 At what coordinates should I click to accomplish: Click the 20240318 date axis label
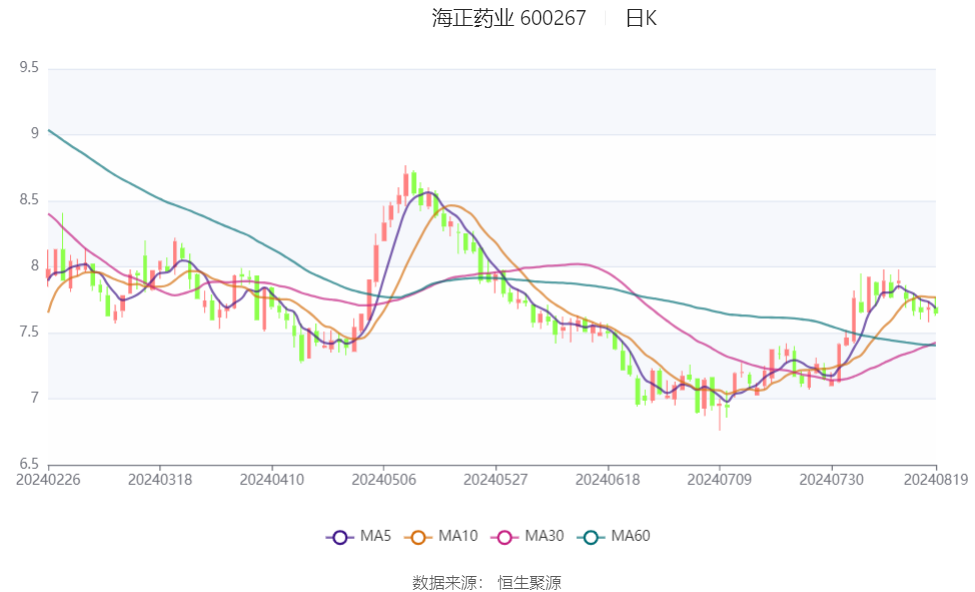160,479
